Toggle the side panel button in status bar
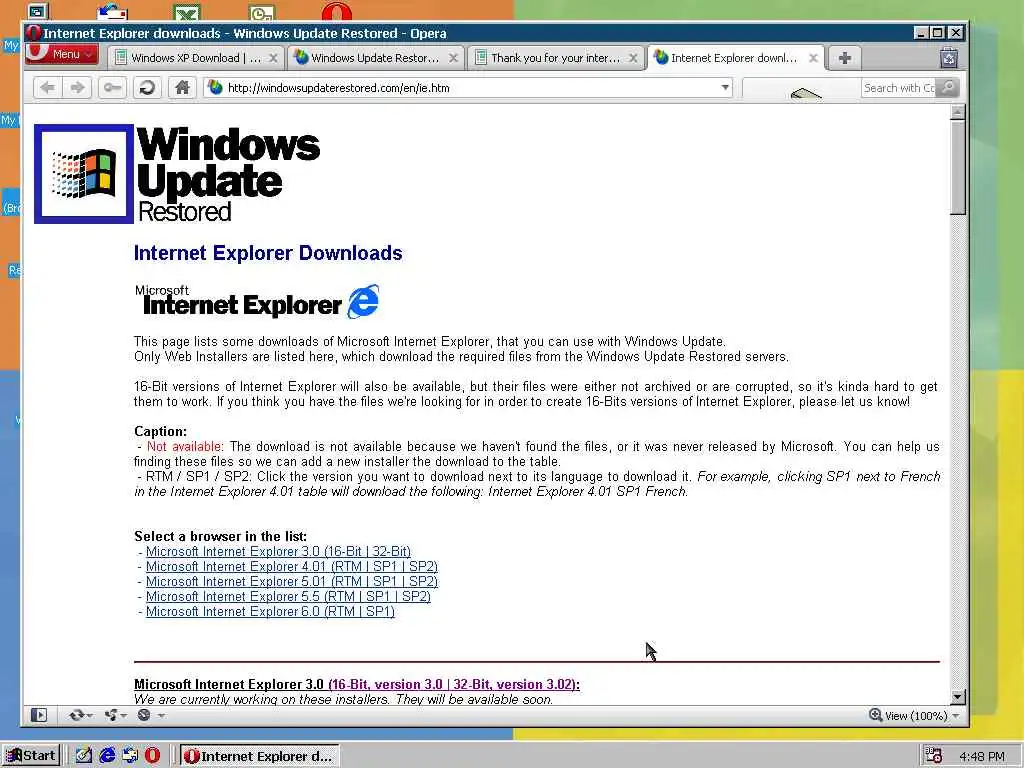The image size is (1024, 768). click(x=39, y=715)
